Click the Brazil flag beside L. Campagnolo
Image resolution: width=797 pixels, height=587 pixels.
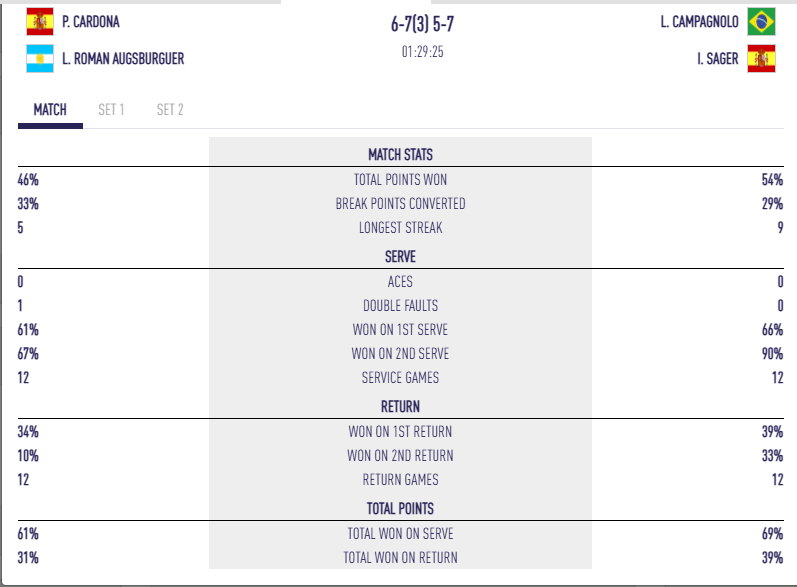[x=762, y=20]
